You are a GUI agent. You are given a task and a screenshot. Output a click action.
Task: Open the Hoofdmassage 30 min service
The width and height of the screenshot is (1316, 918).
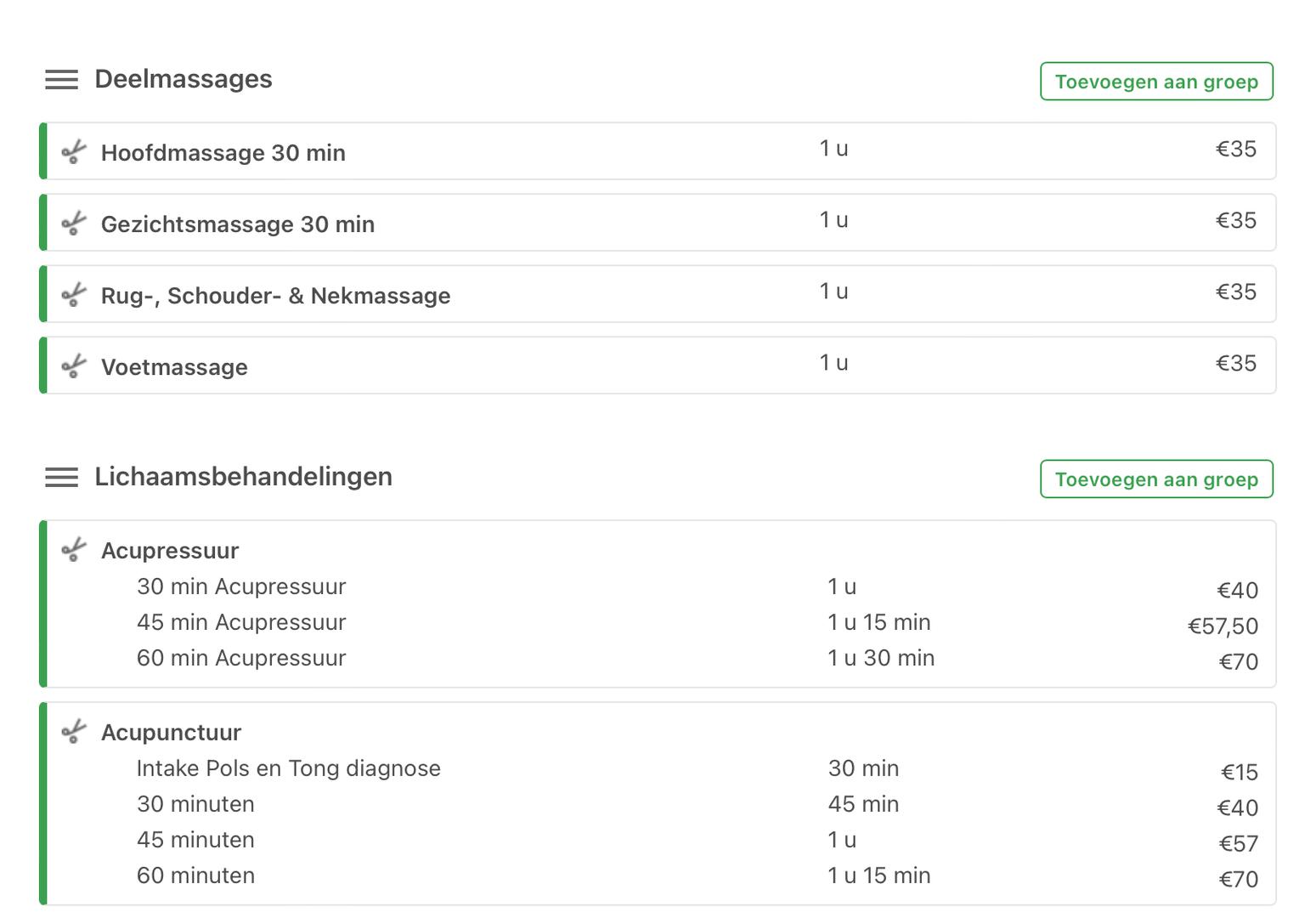pos(658,151)
